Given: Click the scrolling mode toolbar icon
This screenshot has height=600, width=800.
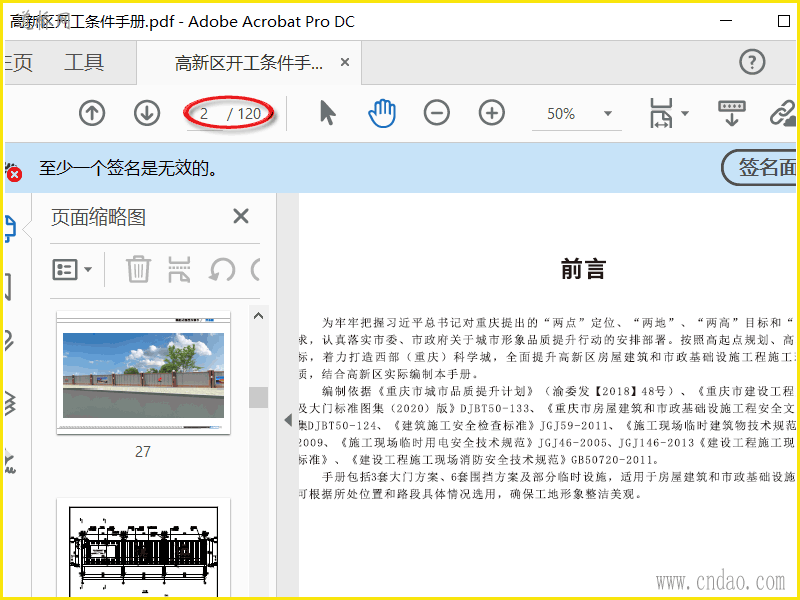Looking at the screenshot, I should pyautogui.click(x=732, y=113).
